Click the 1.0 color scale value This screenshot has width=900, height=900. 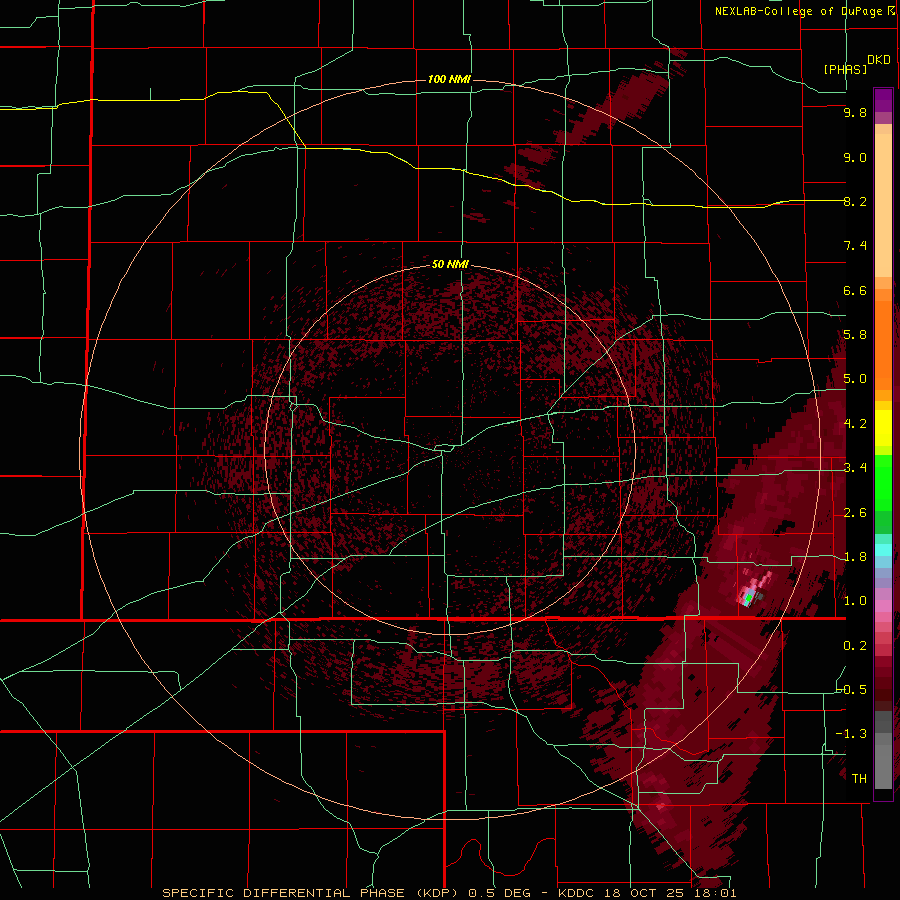click(x=855, y=601)
